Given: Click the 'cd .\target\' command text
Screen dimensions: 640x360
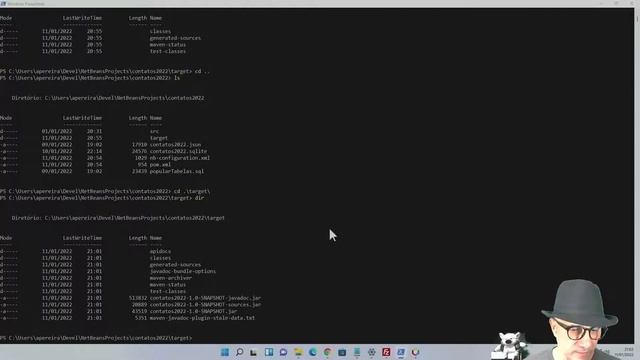Looking at the screenshot, I should [192, 191].
